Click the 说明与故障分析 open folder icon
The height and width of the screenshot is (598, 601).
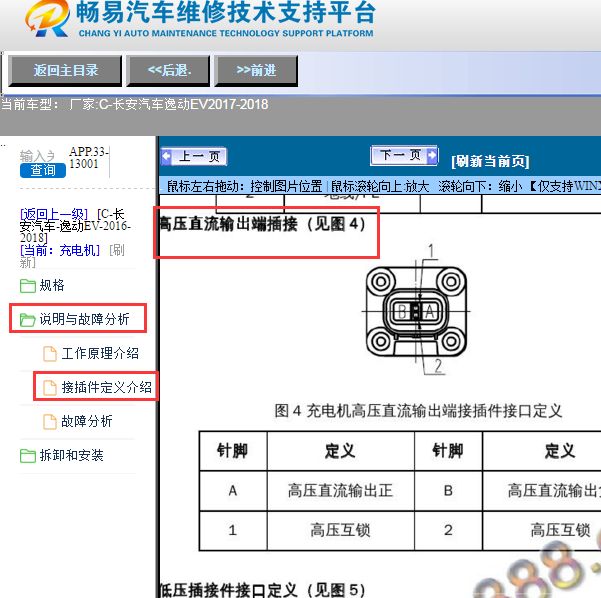coord(28,320)
